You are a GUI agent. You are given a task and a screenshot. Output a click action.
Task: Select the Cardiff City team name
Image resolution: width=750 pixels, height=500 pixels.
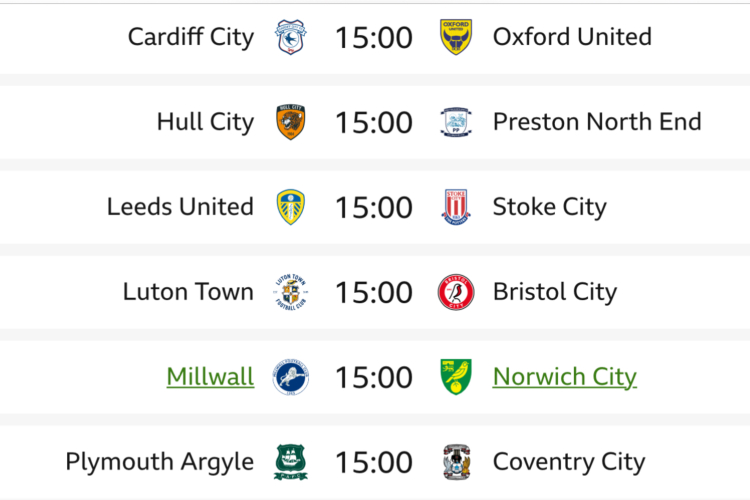(191, 37)
